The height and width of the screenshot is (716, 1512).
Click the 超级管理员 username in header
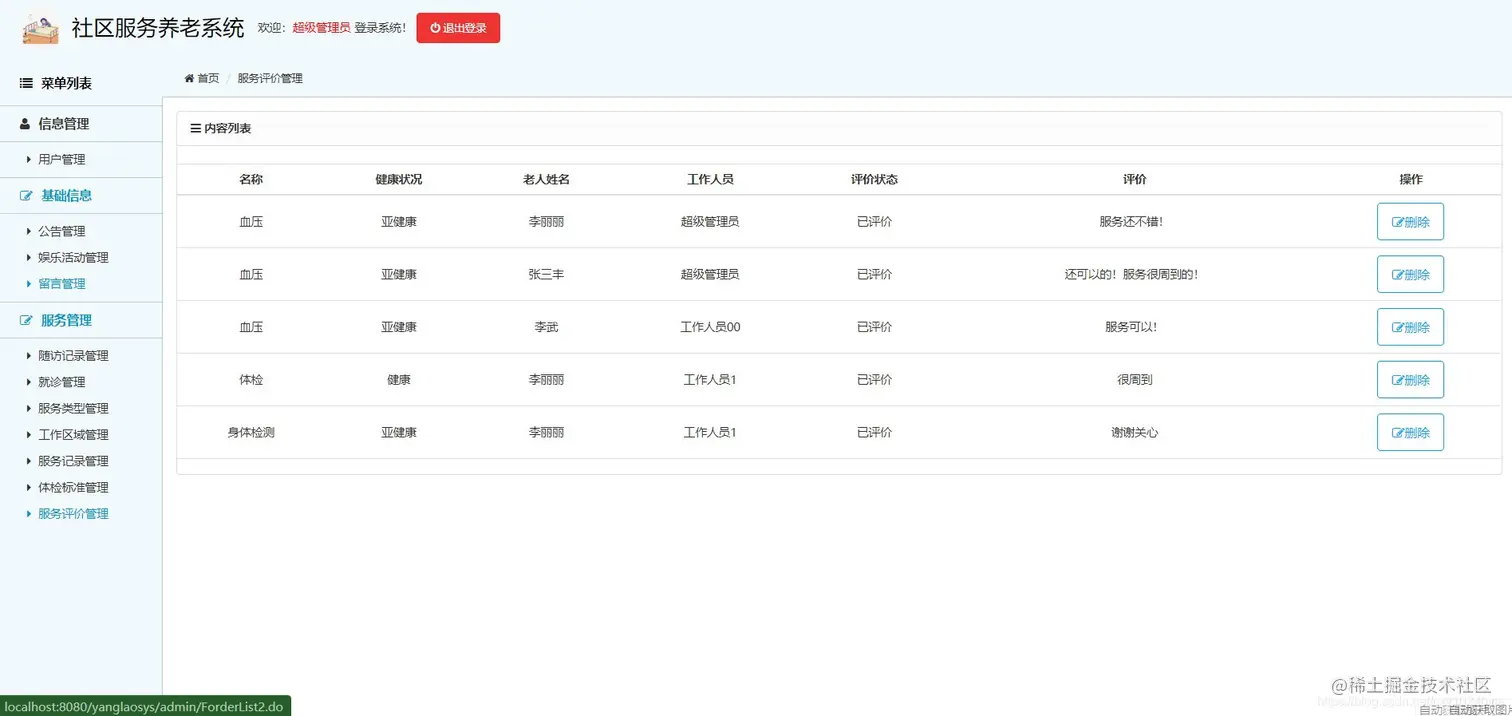click(x=321, y=28)
